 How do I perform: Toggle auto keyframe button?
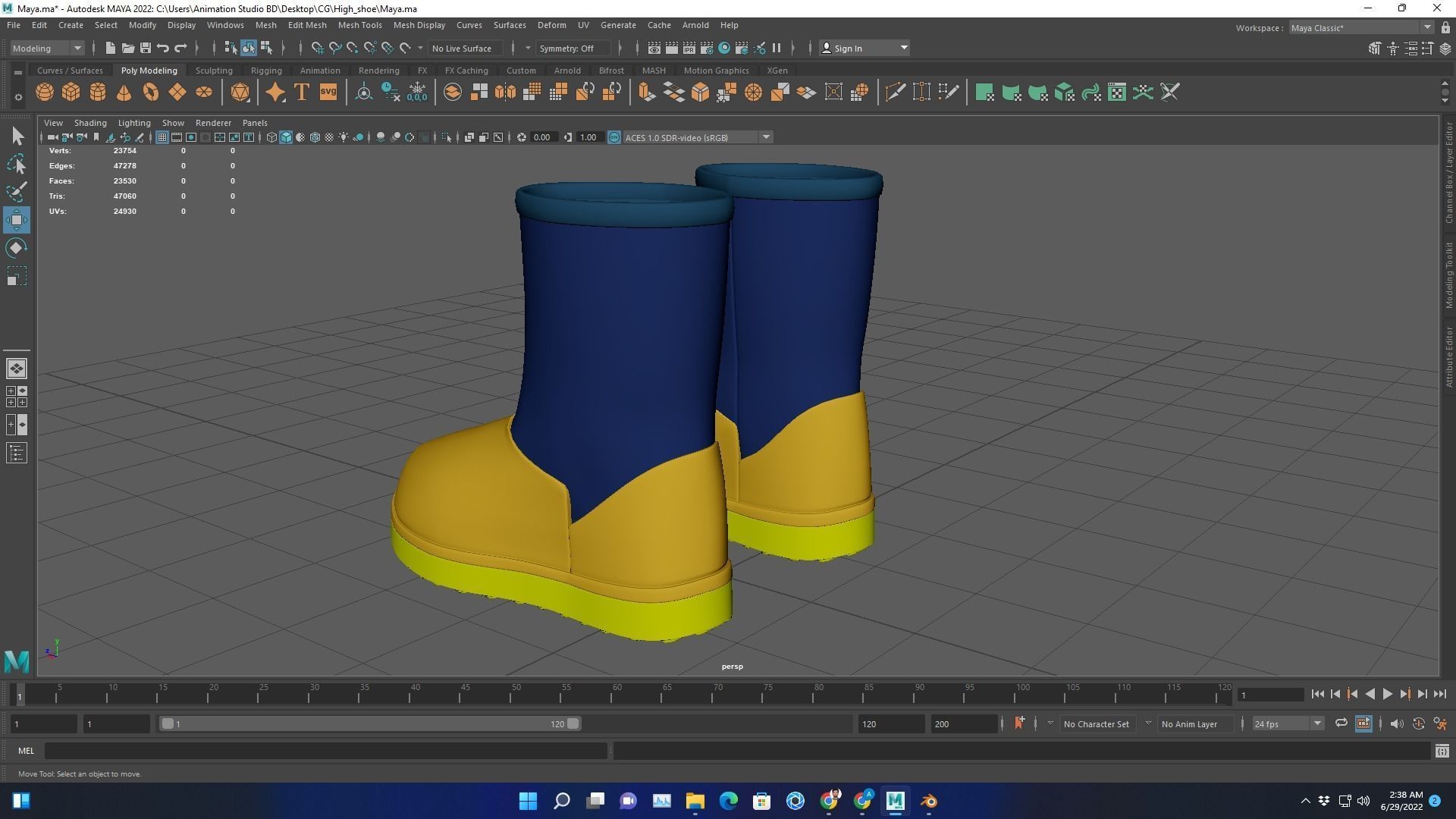pos(1418,723)
